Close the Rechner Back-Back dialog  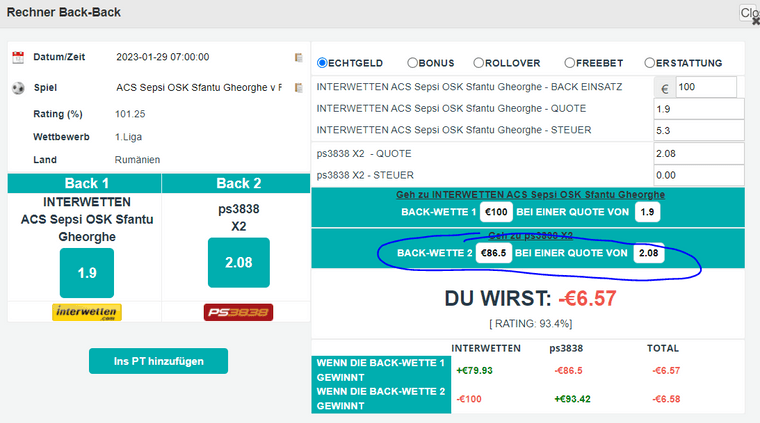coord(751,13)
